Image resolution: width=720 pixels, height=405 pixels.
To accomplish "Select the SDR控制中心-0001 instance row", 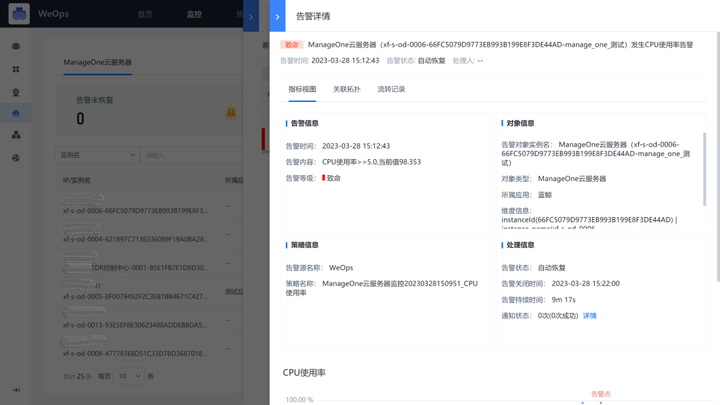I will [150, 268].
